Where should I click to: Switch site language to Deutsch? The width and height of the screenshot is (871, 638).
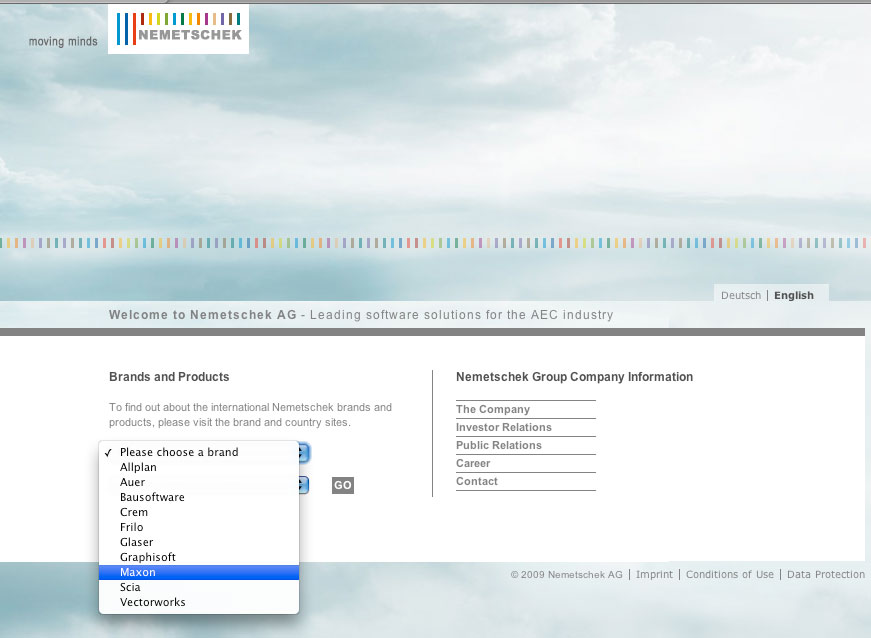point(741,295)
